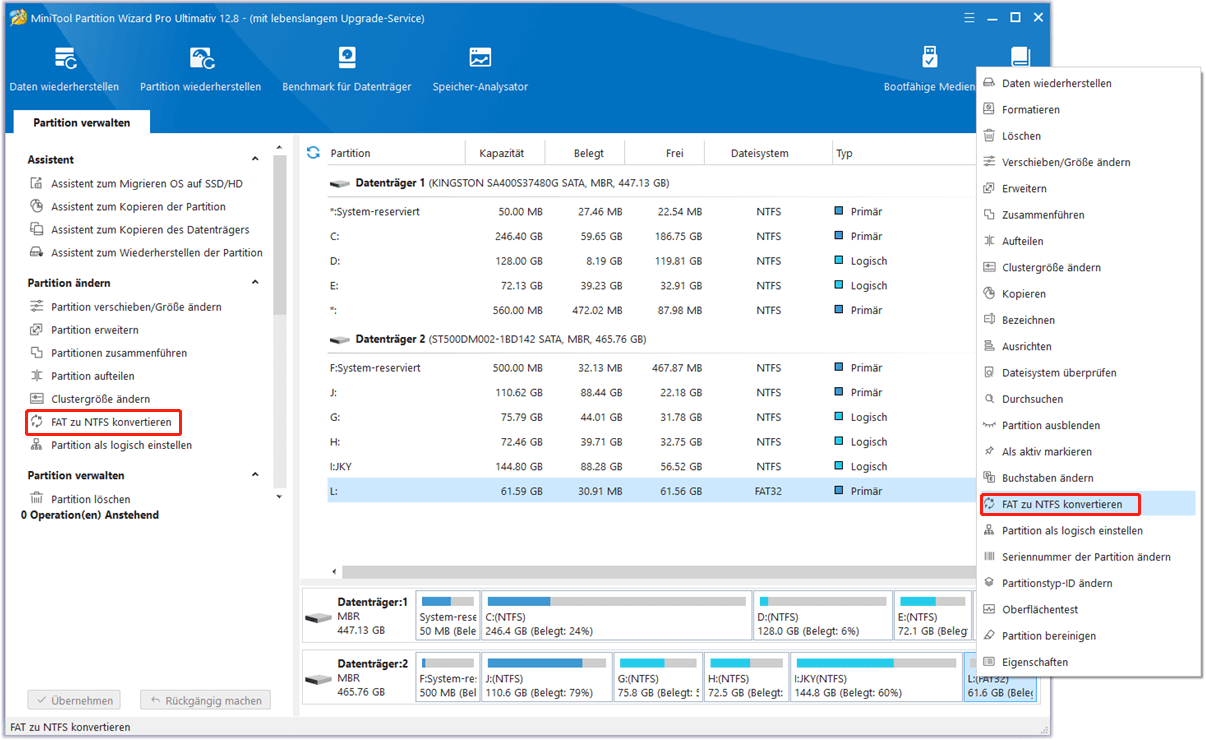This screenshot has width=1206, height=740.
Task: Click the partition list left scroll arrow
Action: coord(334,572)
